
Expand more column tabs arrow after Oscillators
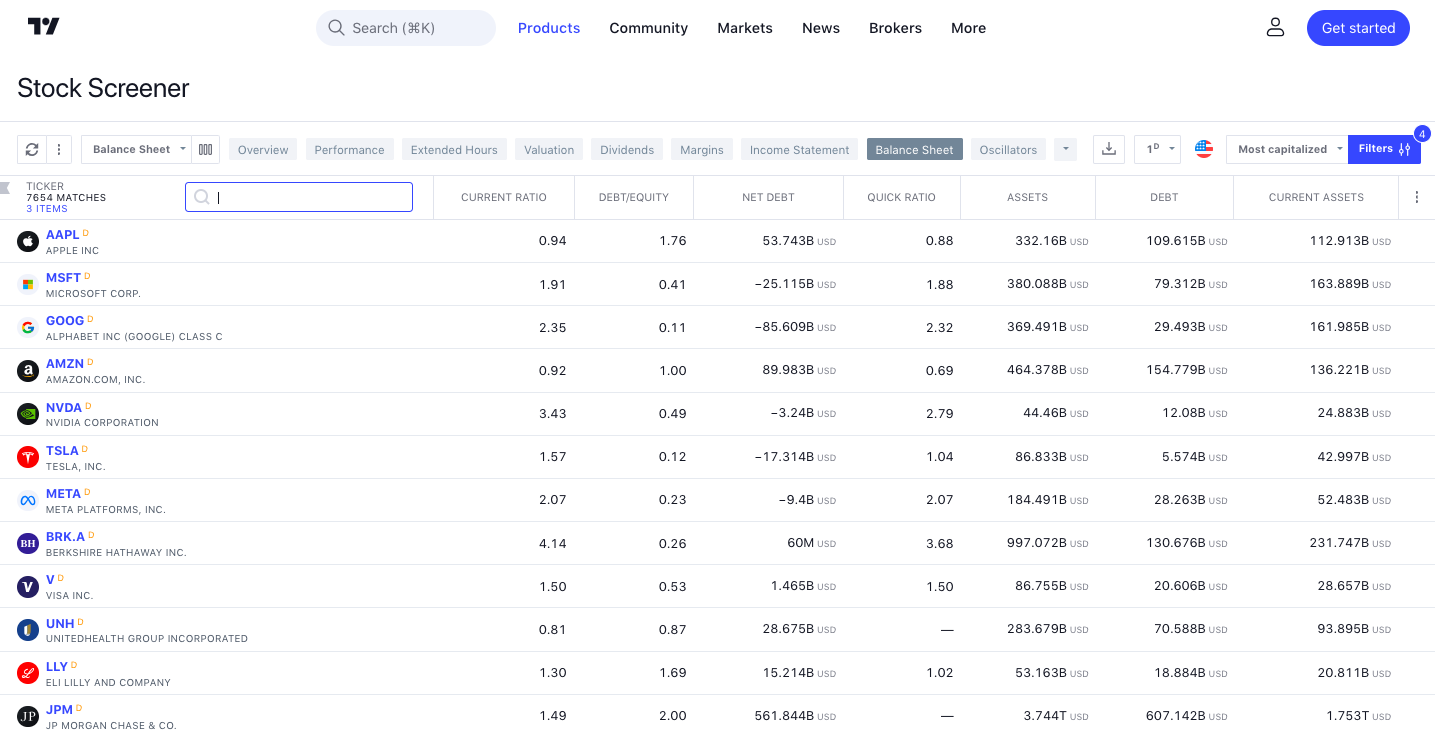(1065, 149)
